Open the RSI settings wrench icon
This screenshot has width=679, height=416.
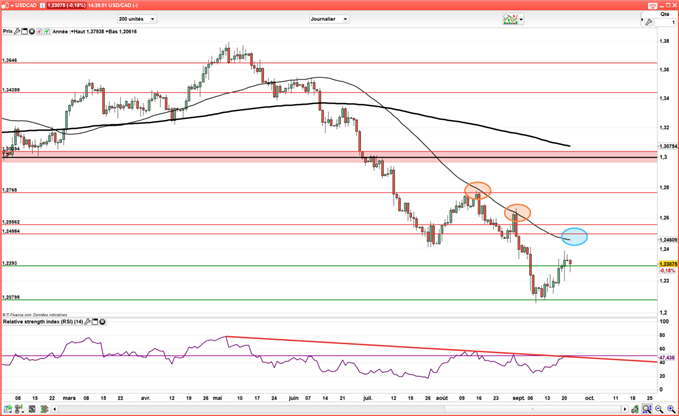[x=87, y=322]
